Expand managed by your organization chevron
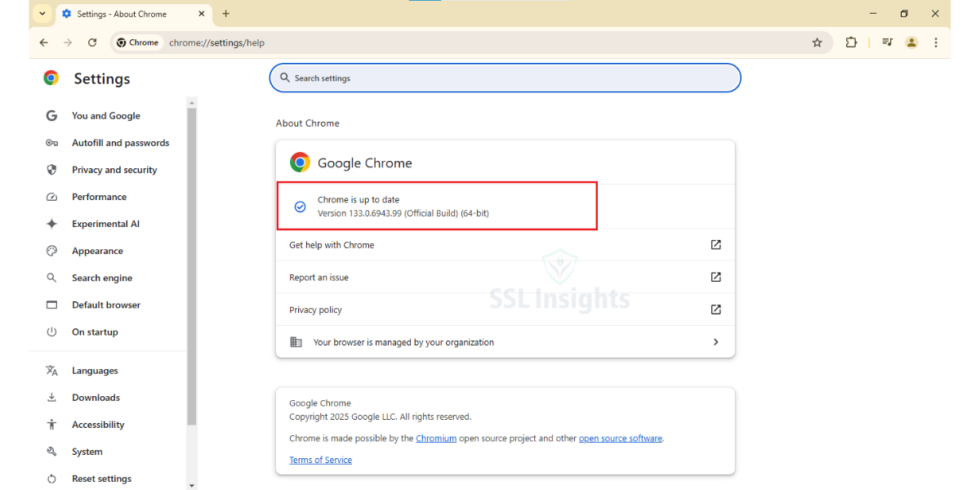The image size is (980, 490). point(716,342)
